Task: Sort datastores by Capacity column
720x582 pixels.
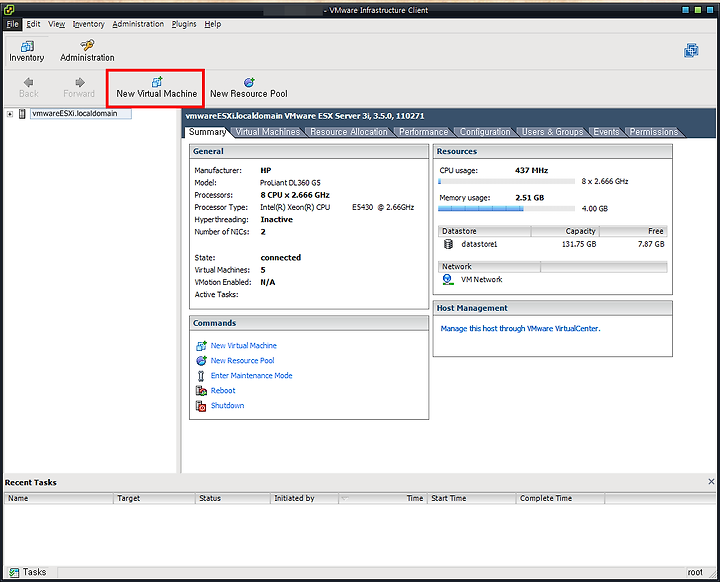Action: tap(565, 231)
